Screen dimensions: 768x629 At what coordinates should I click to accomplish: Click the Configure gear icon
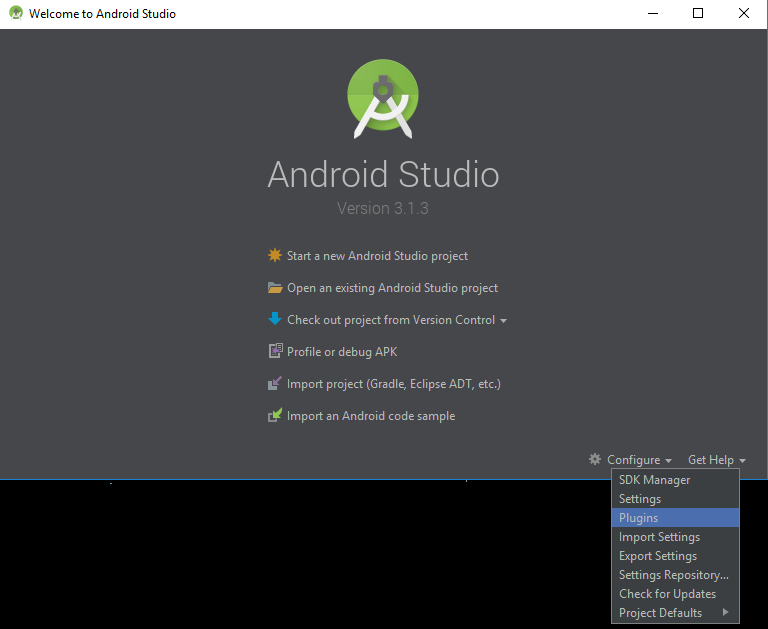595,459
